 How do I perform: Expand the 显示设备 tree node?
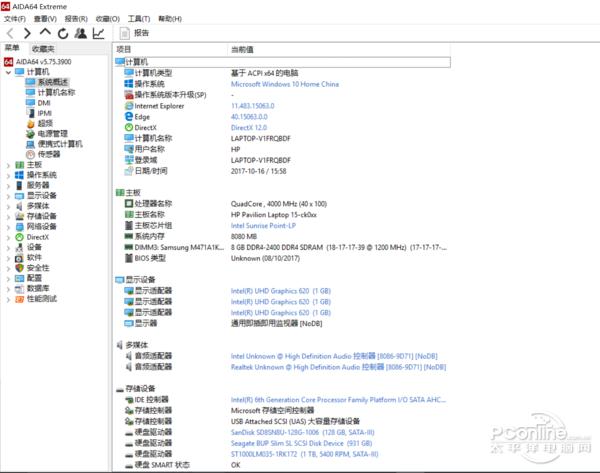point(8,196)
